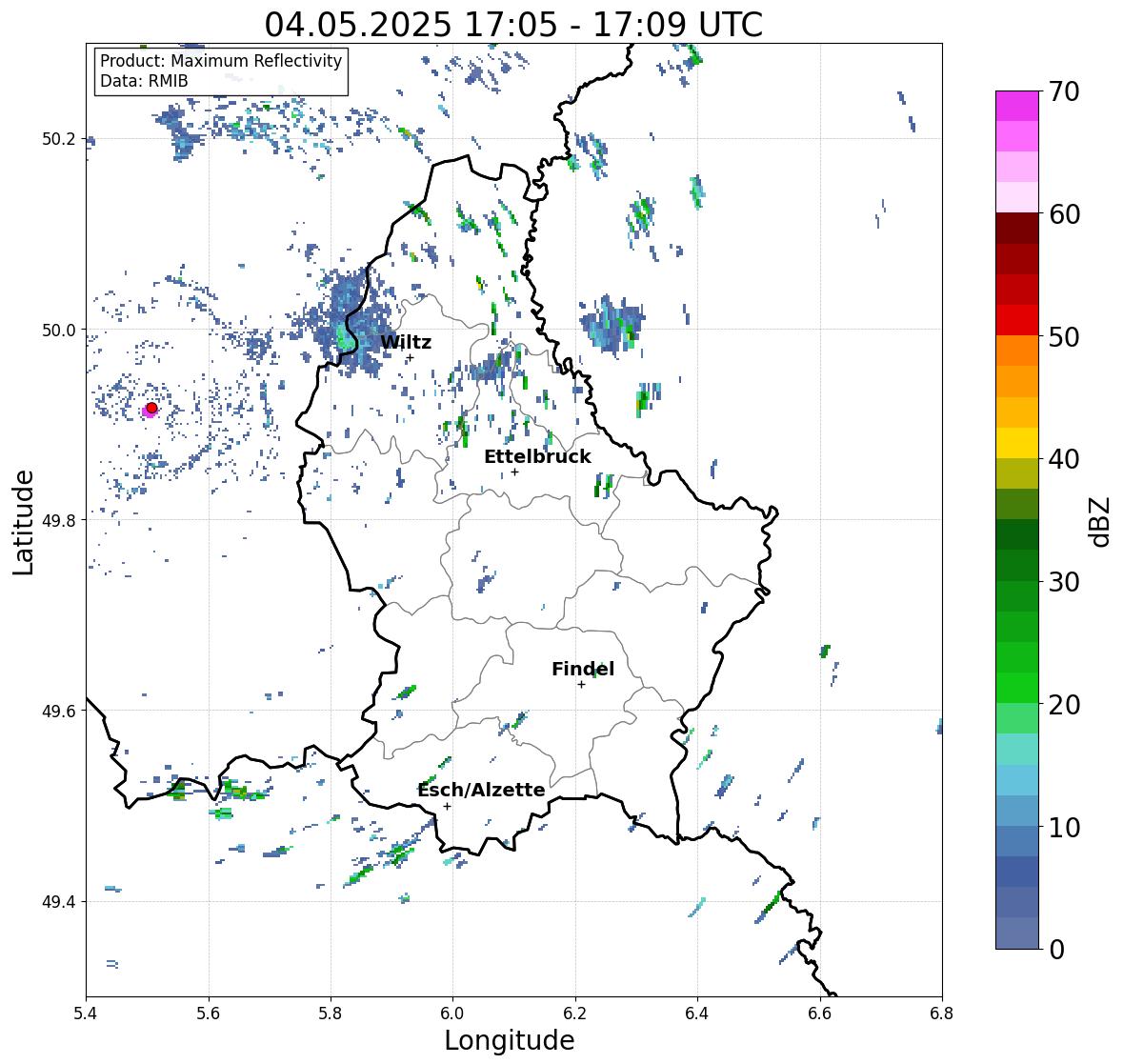1123x1064 pixels.
Task: Click the 0 value on the colorbar
Action: coord(1057,950)
